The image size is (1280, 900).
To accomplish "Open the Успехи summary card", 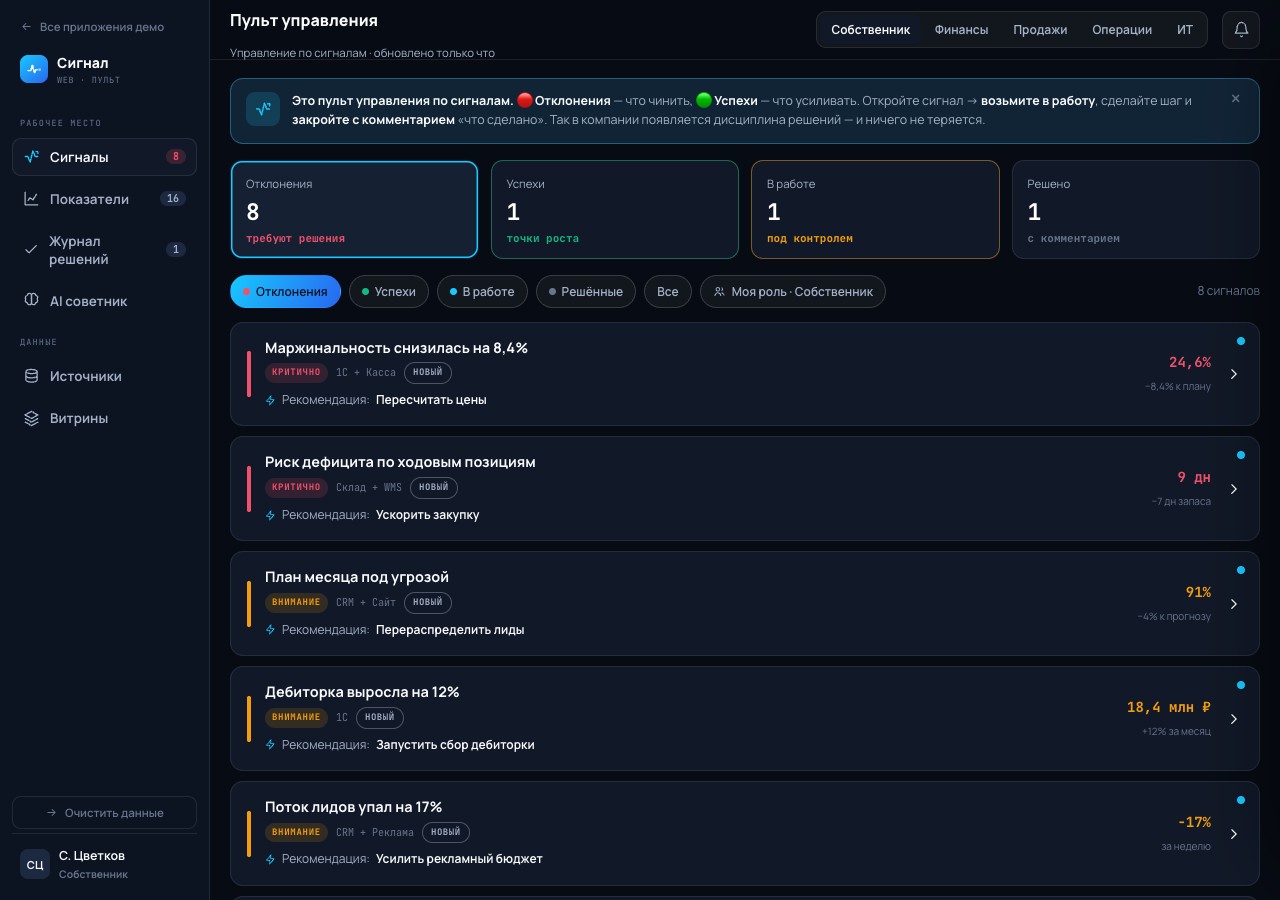I will click(x=615, y=210).
